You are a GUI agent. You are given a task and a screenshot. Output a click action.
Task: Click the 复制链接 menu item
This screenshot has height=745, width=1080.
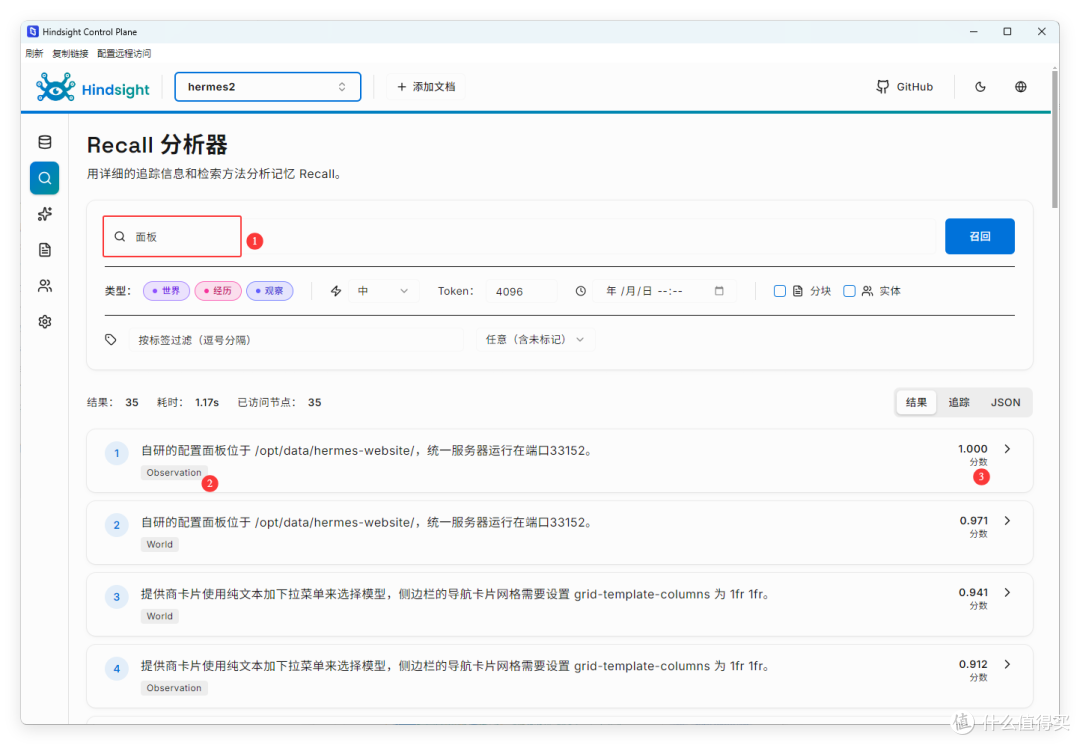[x=70, y=54]
